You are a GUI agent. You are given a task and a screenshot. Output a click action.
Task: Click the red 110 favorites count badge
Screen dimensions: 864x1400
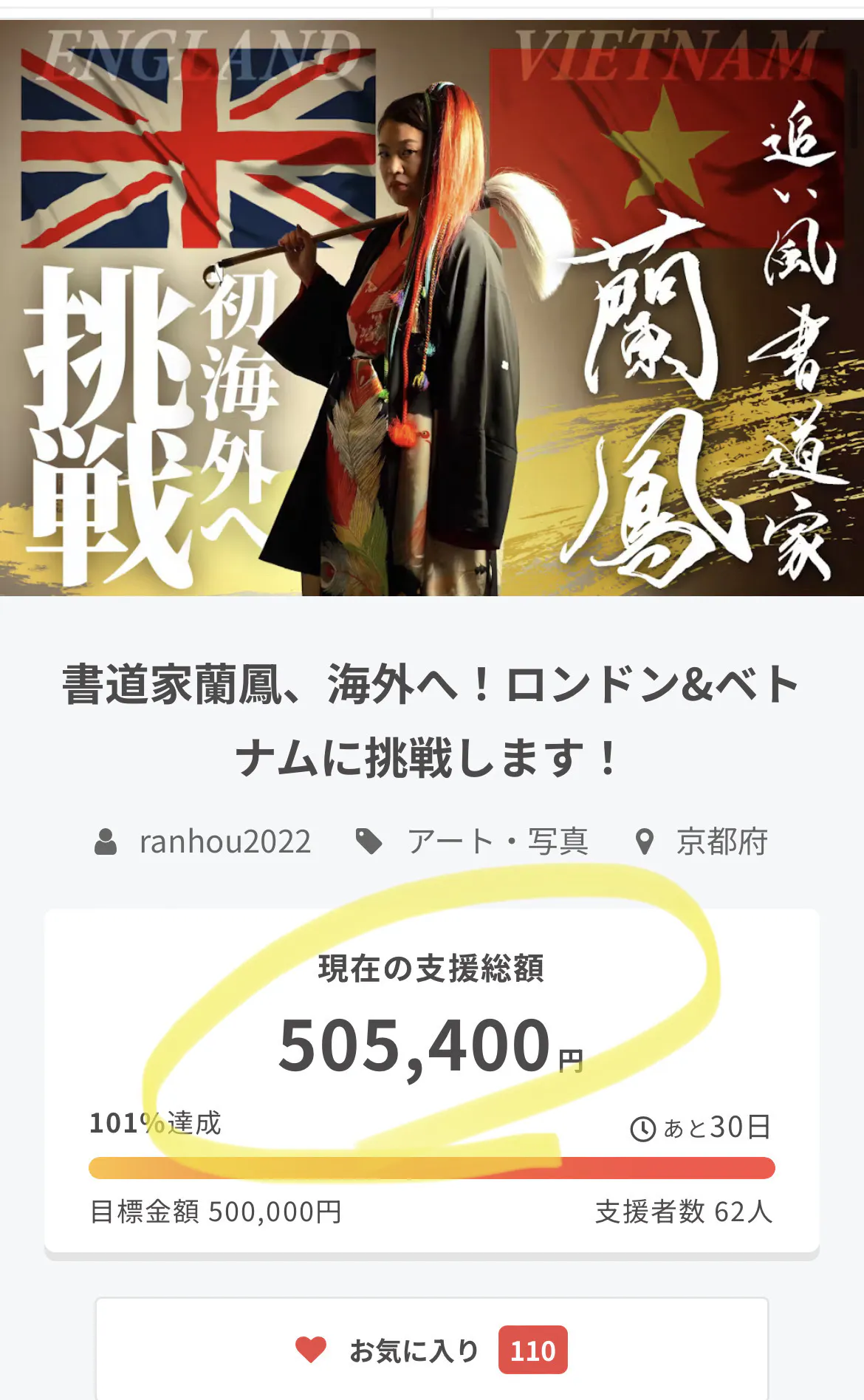[532, 1350]
